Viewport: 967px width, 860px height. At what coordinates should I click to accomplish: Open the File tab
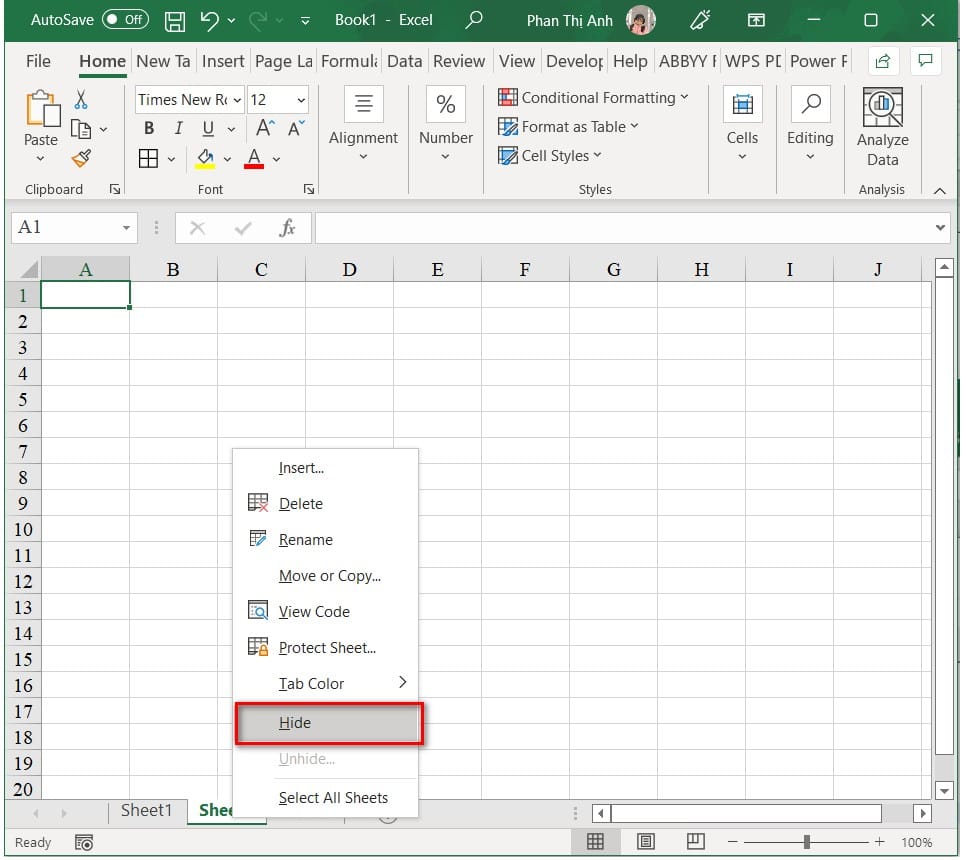38,62
